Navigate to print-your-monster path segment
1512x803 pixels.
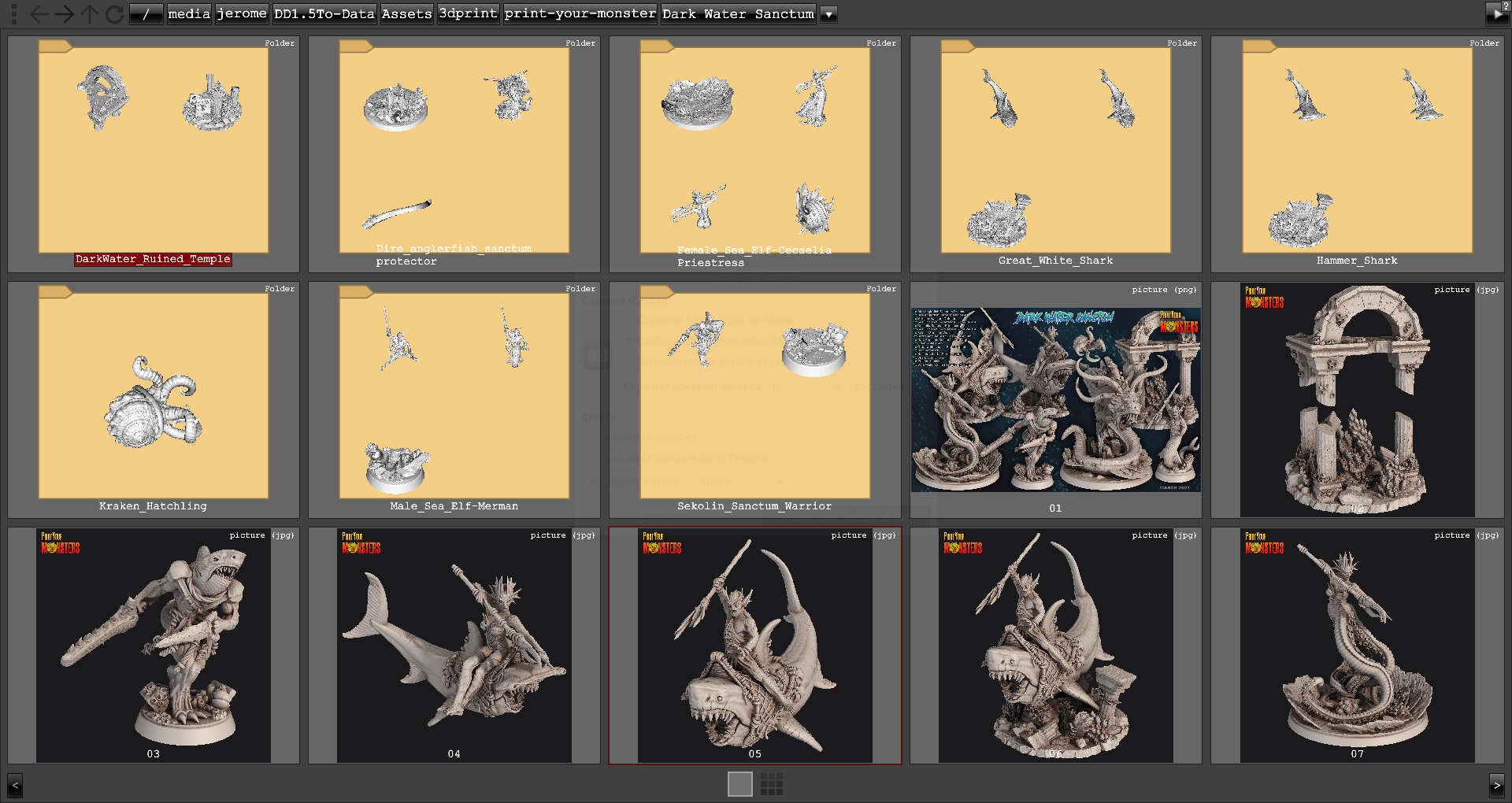(580, 13)
